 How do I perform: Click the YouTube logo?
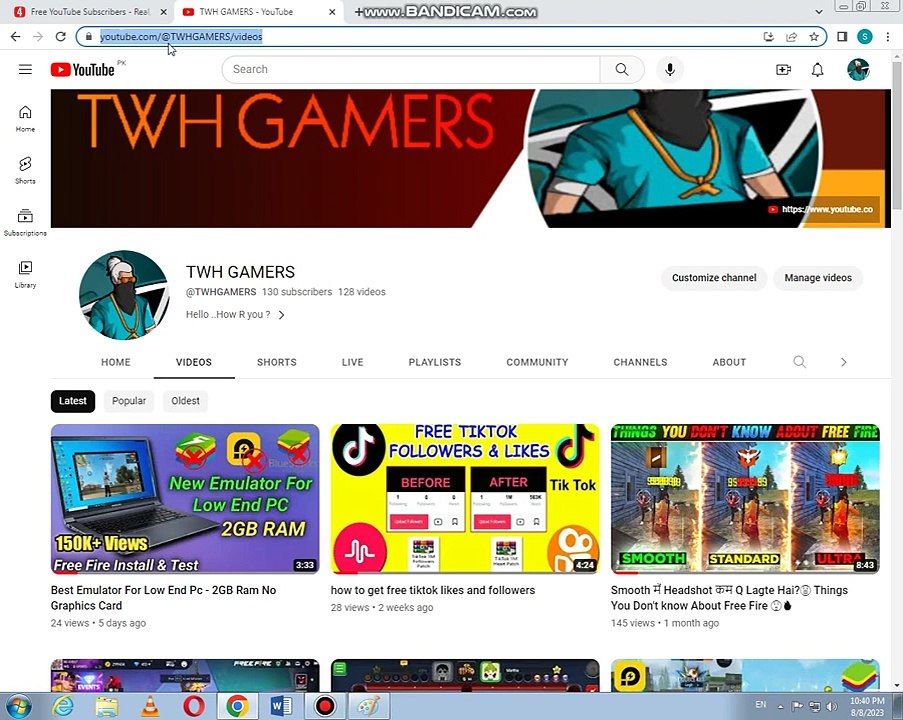pos(82,70)
